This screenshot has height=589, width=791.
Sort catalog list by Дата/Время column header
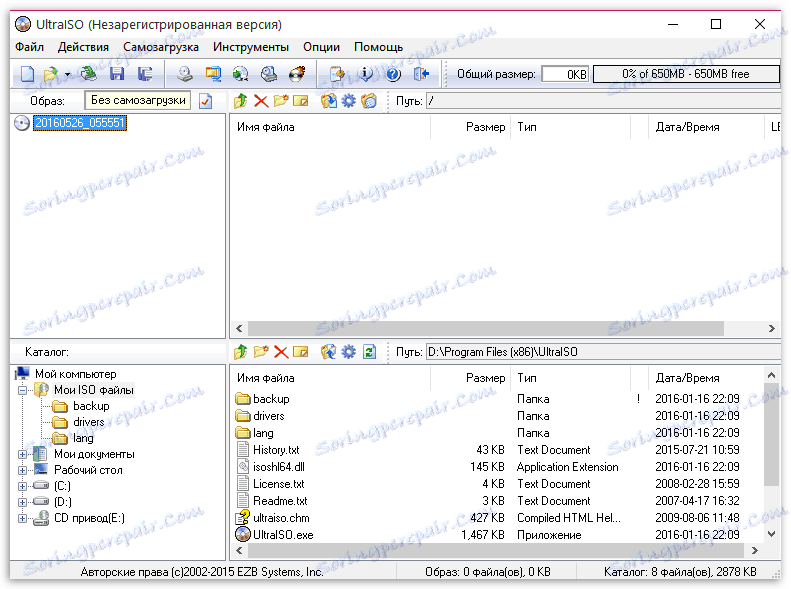tap(706, 378)
